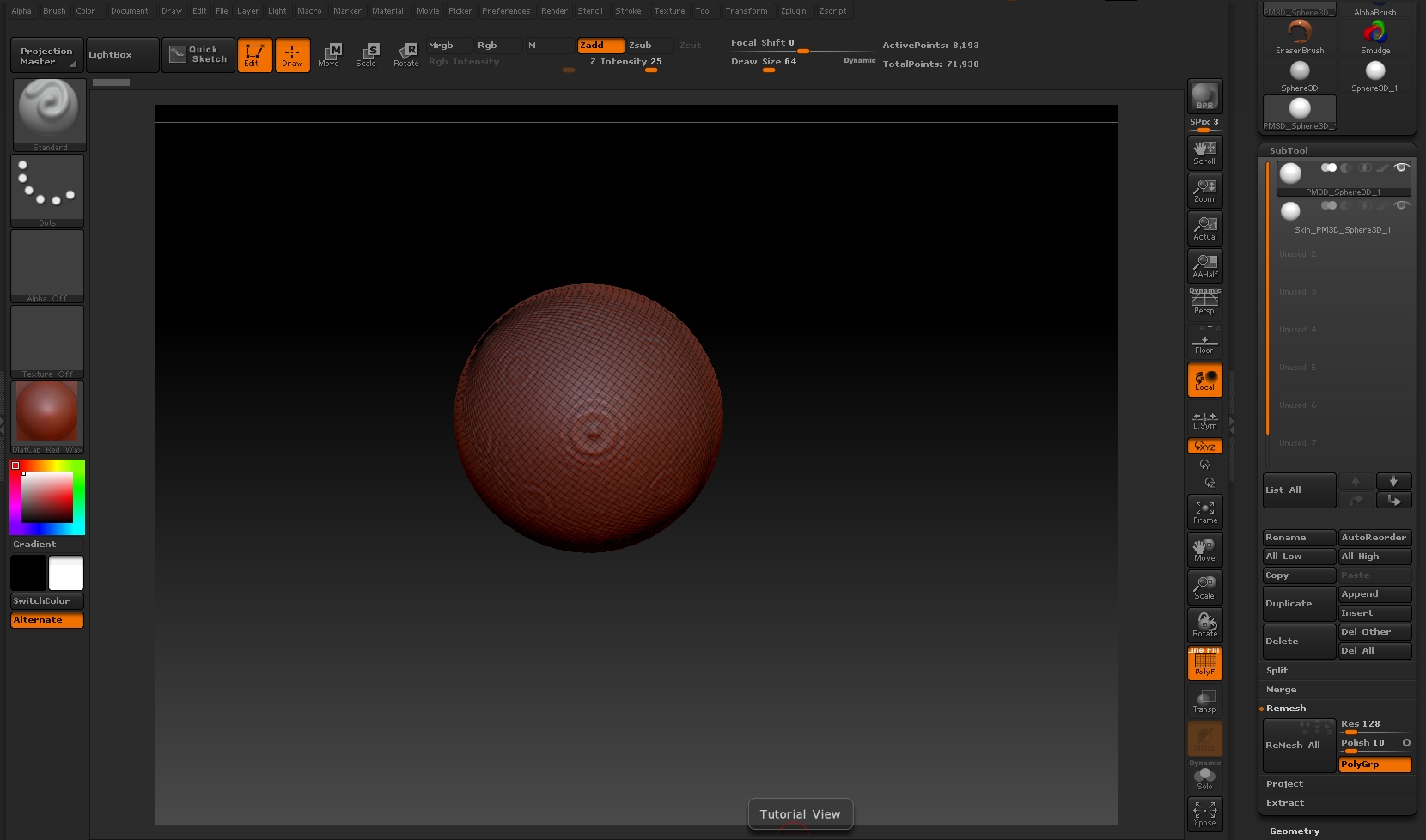The height and width of the screenshot is (840, 1426).
Task: Click the Xpose icon
Action: point(1204,814)
